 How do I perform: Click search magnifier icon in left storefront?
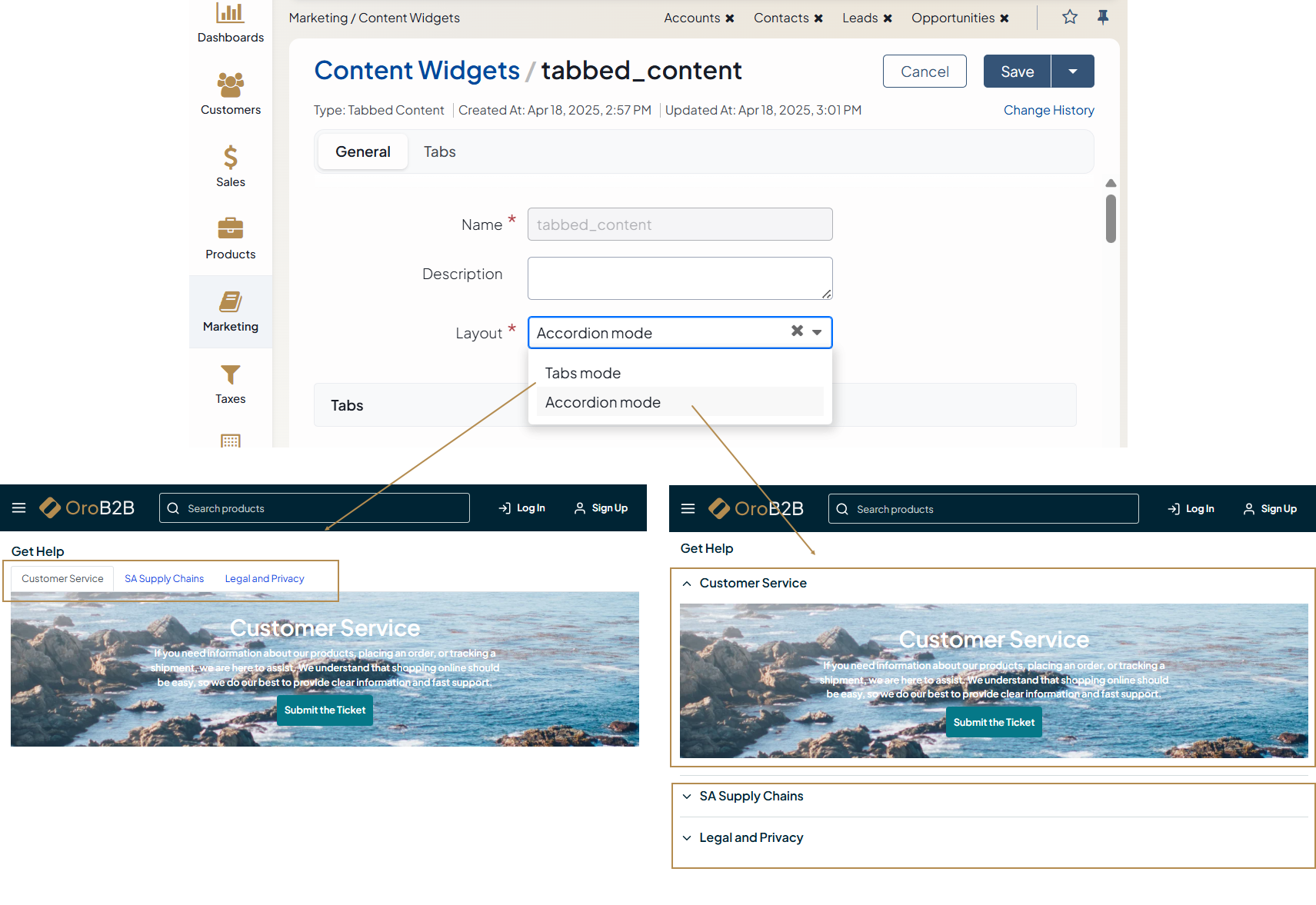[x=173, y=508]
